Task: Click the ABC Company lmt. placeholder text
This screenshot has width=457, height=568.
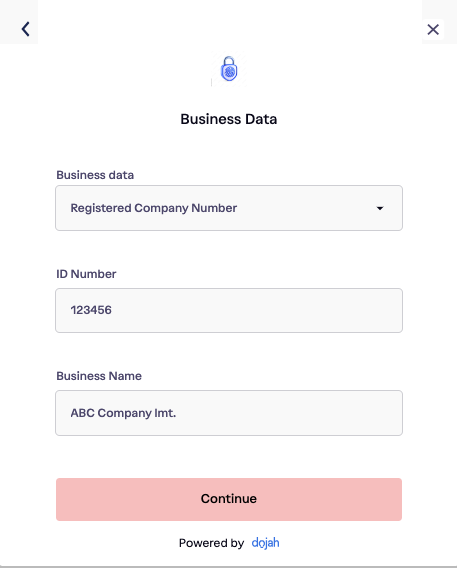Action: [x=123, y=413]
